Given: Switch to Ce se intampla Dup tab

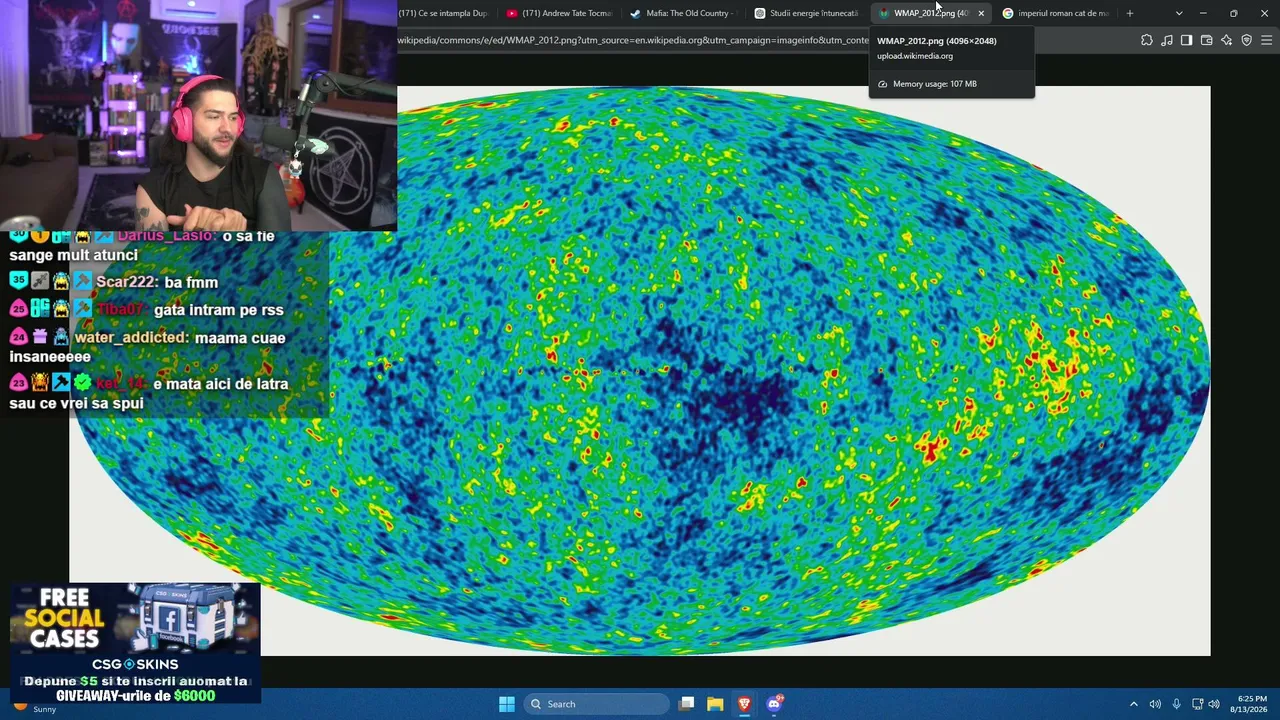Looking at the screenshot, I should tap(443, 13).
